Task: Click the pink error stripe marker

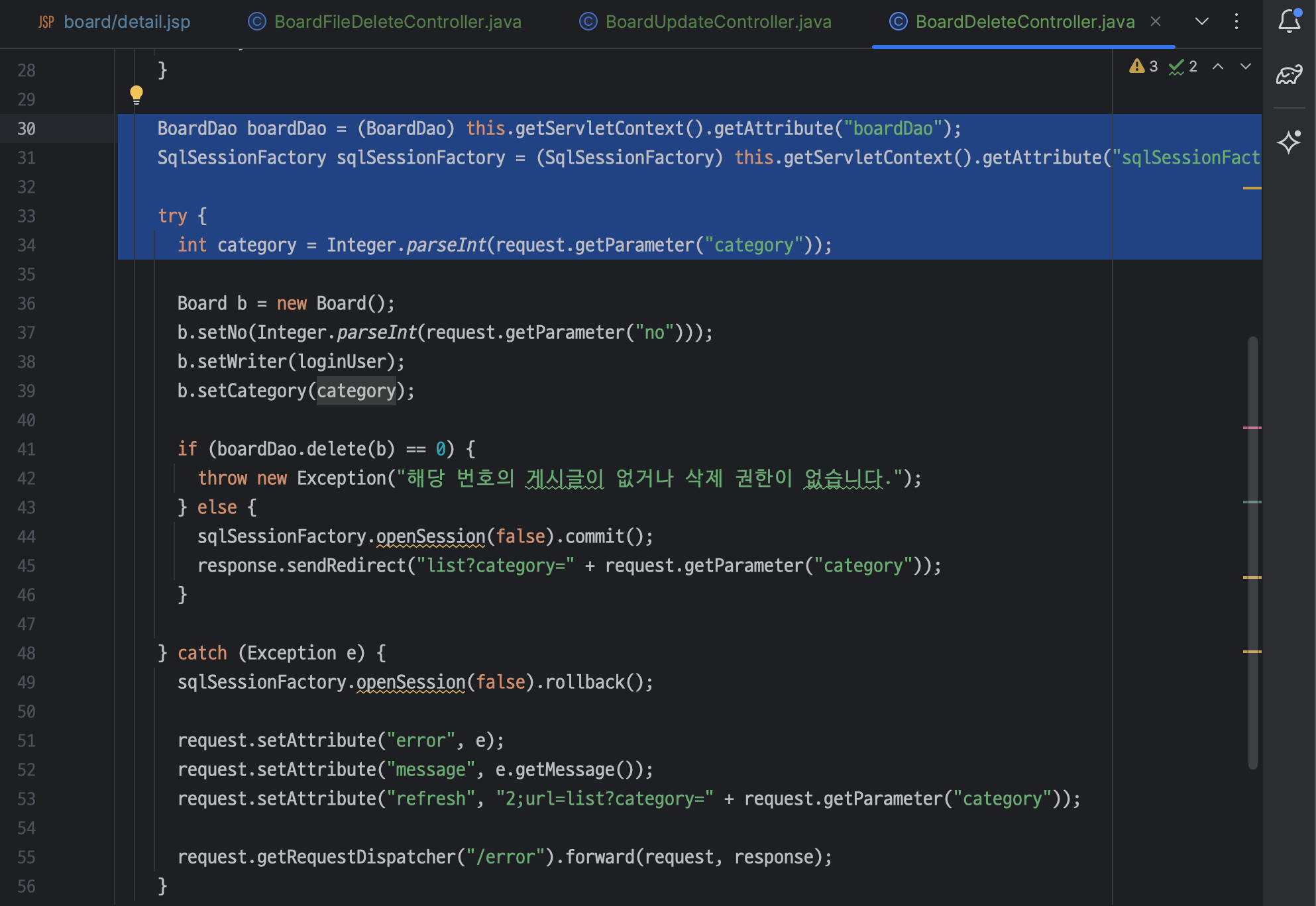Action: tap(1252, 428)
